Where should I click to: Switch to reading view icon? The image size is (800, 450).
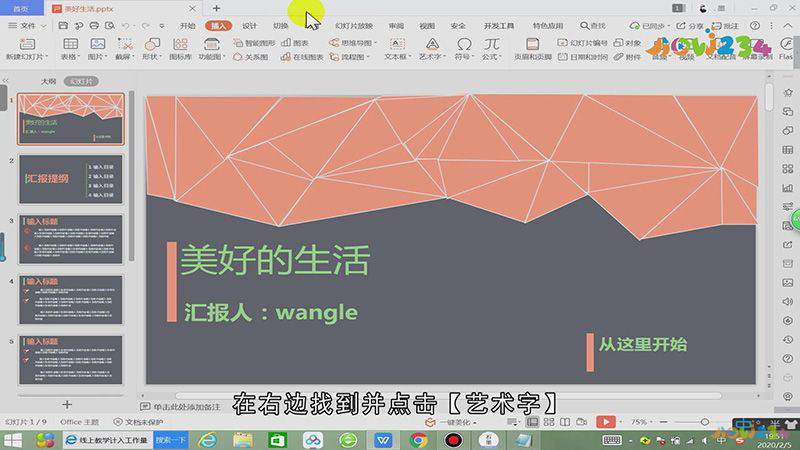[565, 422]
